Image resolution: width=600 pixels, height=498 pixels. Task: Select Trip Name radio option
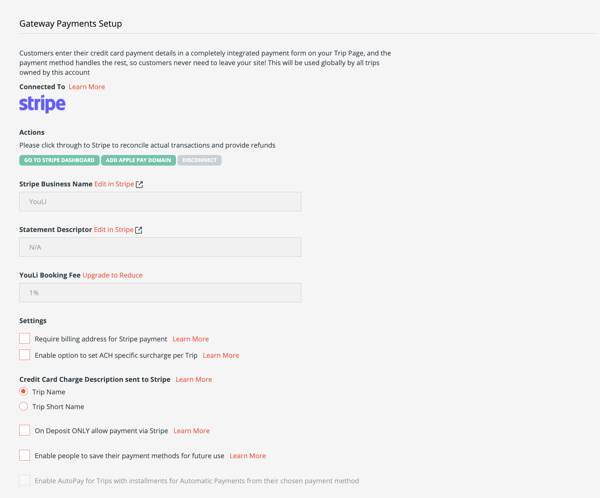23,391
